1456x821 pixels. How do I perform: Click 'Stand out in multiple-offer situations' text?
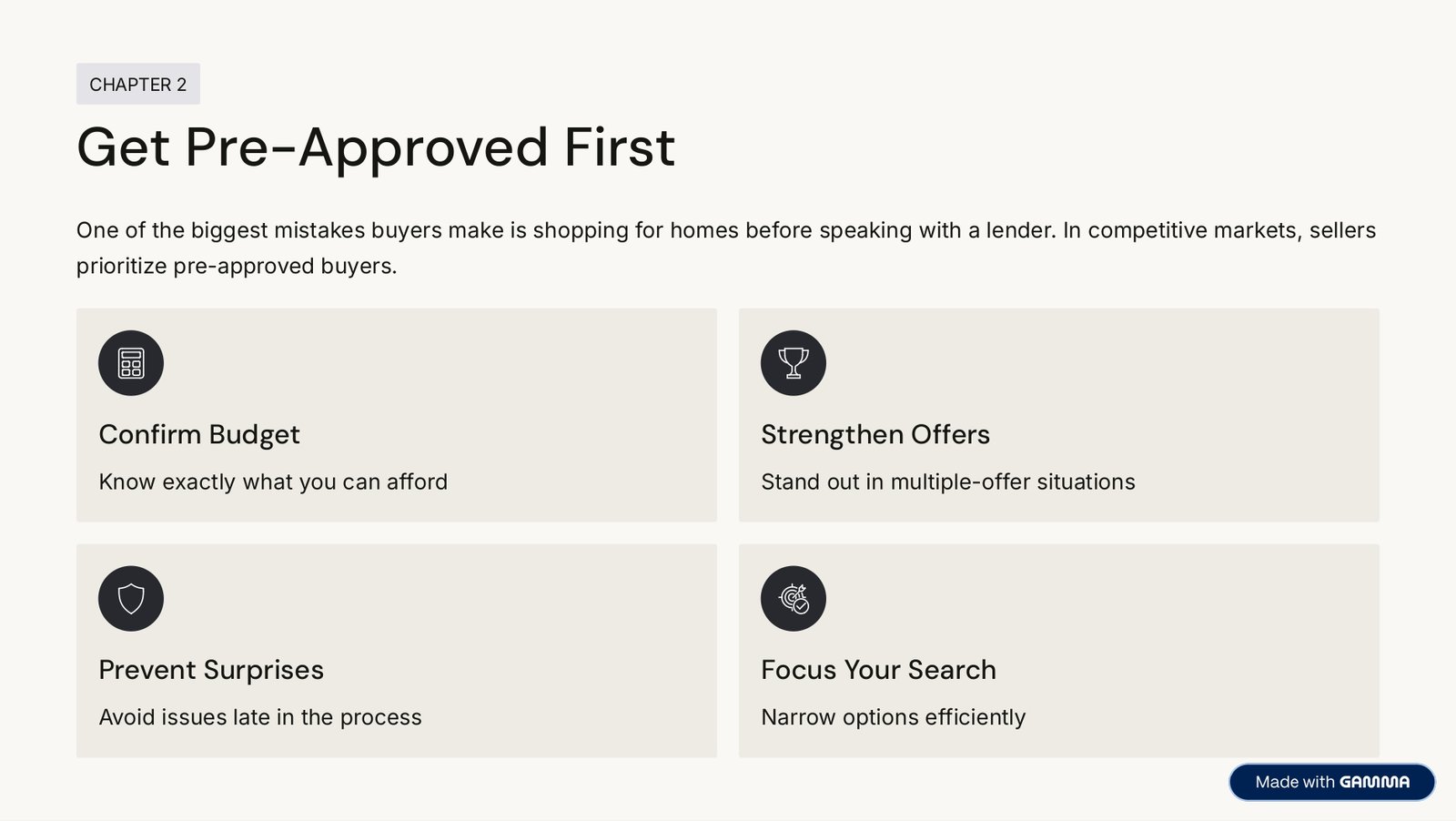tap(948, 482)
